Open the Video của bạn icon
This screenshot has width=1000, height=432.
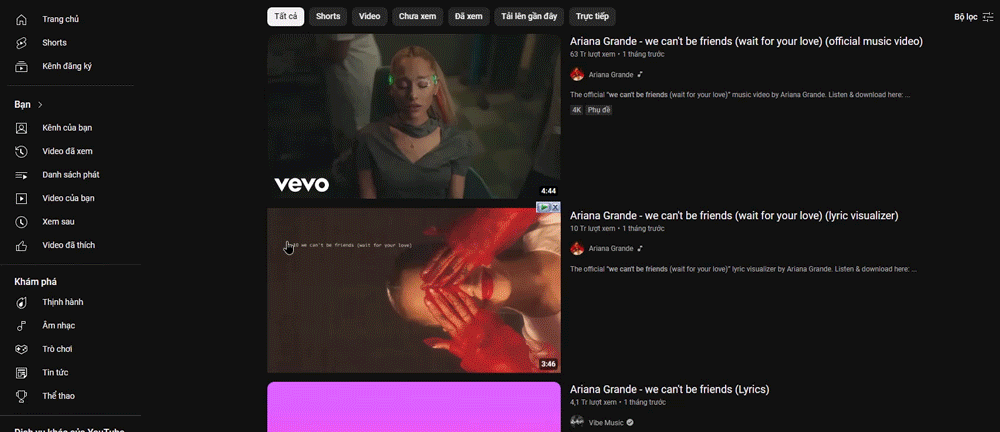(21, 198)
